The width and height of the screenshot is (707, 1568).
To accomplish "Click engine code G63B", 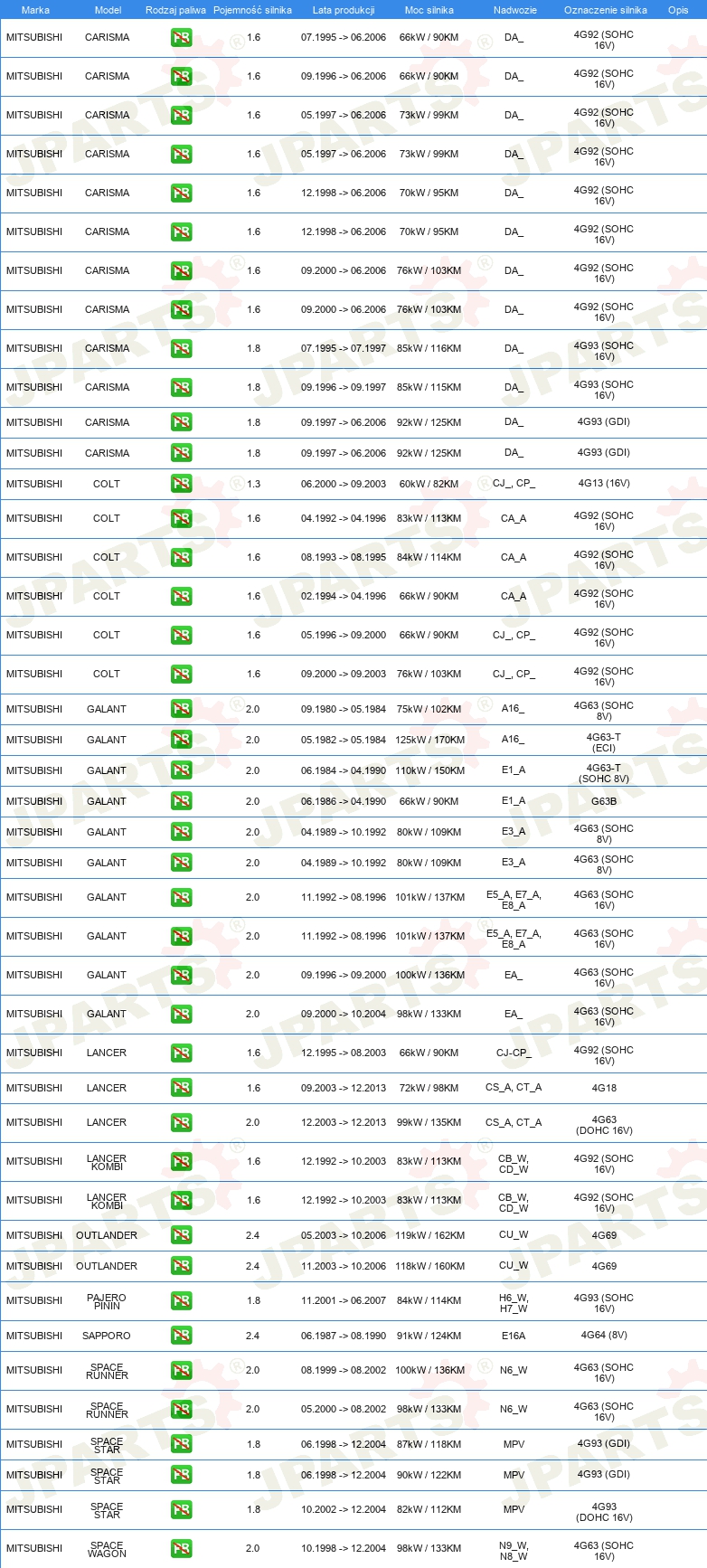I will (x=604, y=801).
